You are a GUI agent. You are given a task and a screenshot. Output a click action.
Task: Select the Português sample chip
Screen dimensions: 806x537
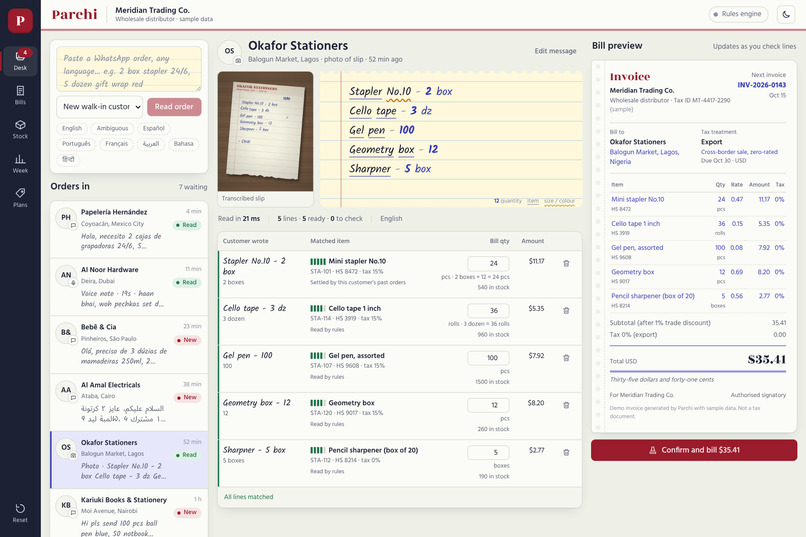click(76, 143)
